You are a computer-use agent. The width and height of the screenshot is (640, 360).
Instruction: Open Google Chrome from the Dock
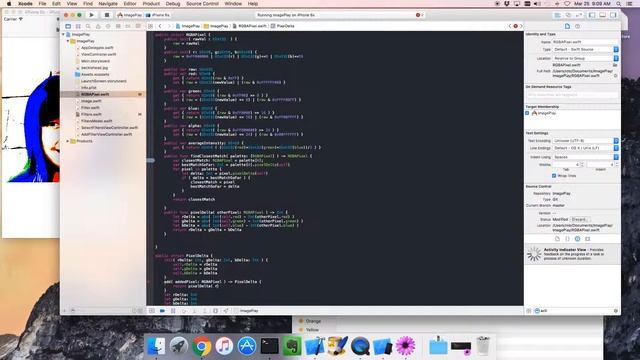pos(202,346)
